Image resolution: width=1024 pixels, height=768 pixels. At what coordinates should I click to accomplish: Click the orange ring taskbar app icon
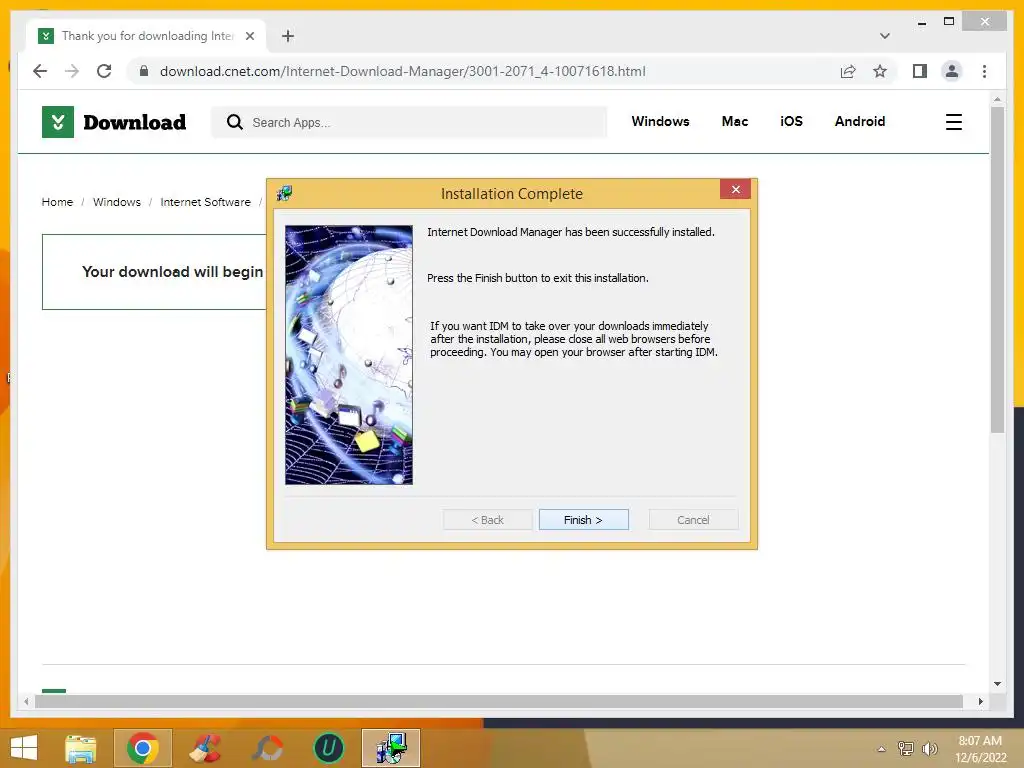pyautogui.click(x=267, y=748)
